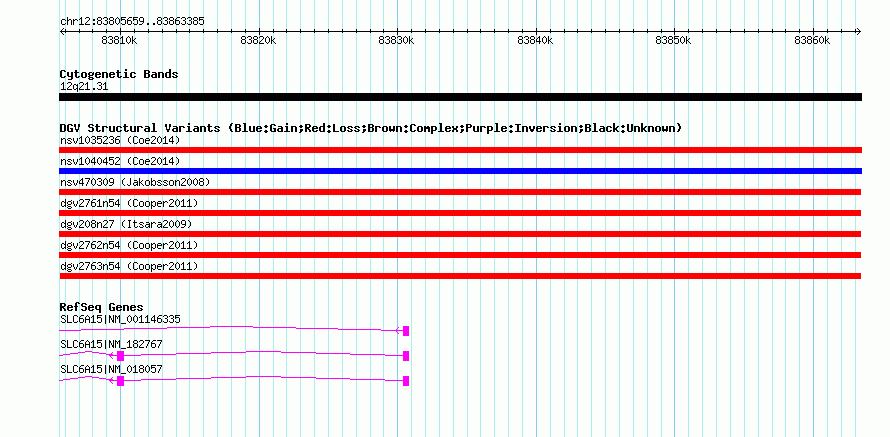
Task: Click the left exon box of NM_018057
Action: pos(120,381)
